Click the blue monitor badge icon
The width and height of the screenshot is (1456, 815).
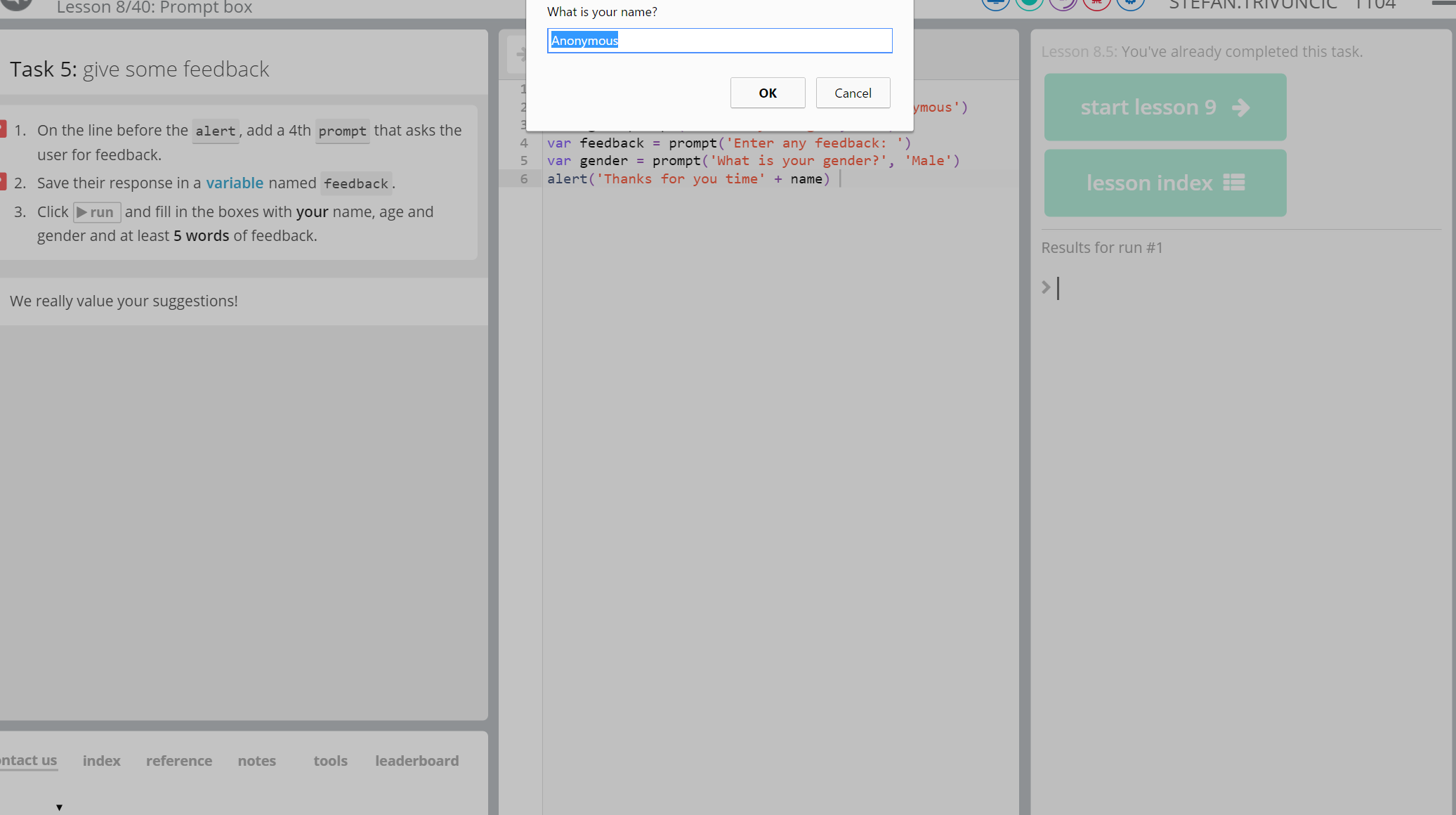(x=995, y=3)
